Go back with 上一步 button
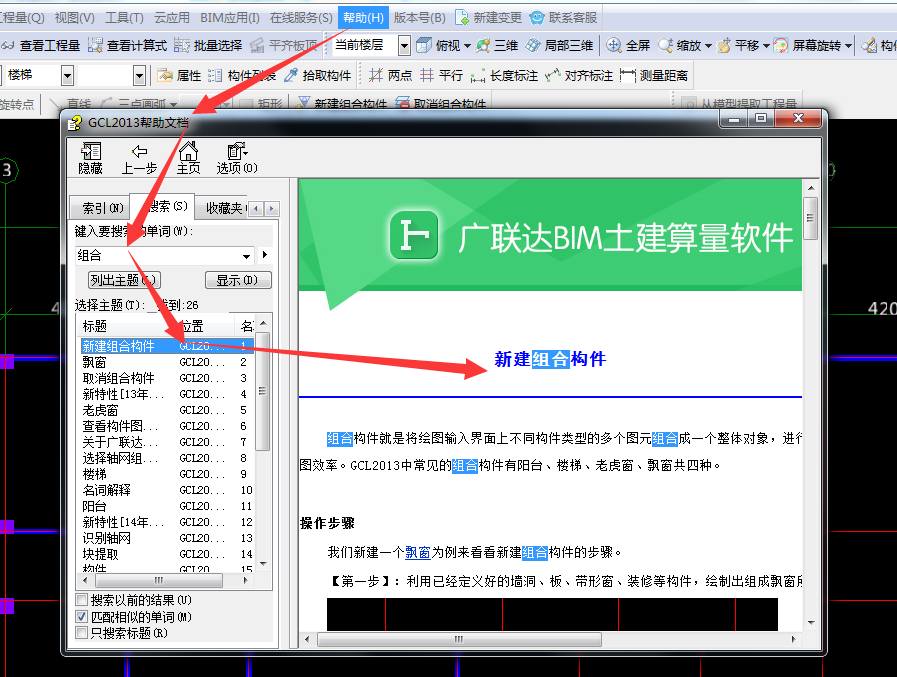 [139, 159]
